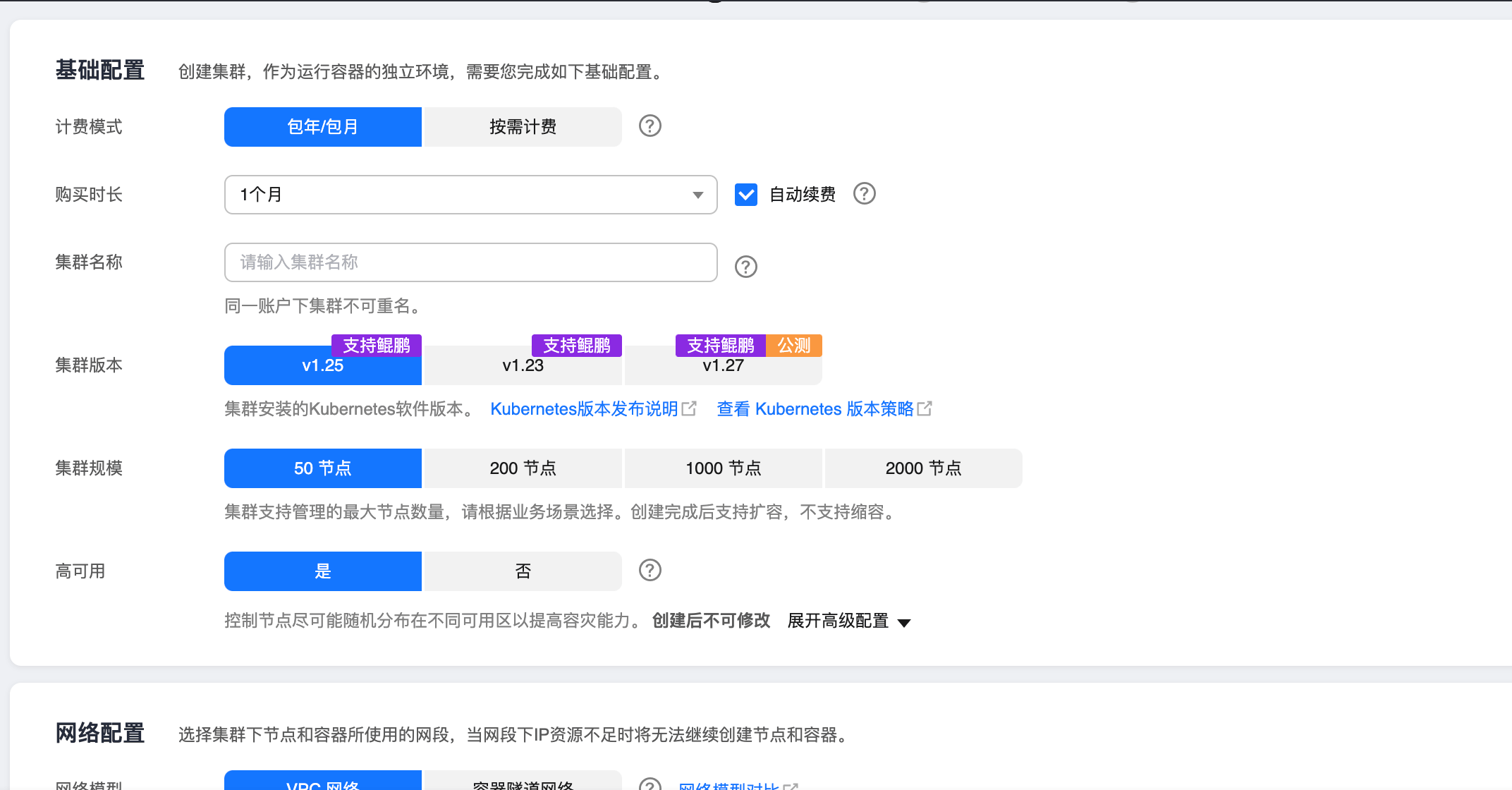Disable the 自动续费 checkbox
The image size is (1512, 790).
[x=745, y=194]
